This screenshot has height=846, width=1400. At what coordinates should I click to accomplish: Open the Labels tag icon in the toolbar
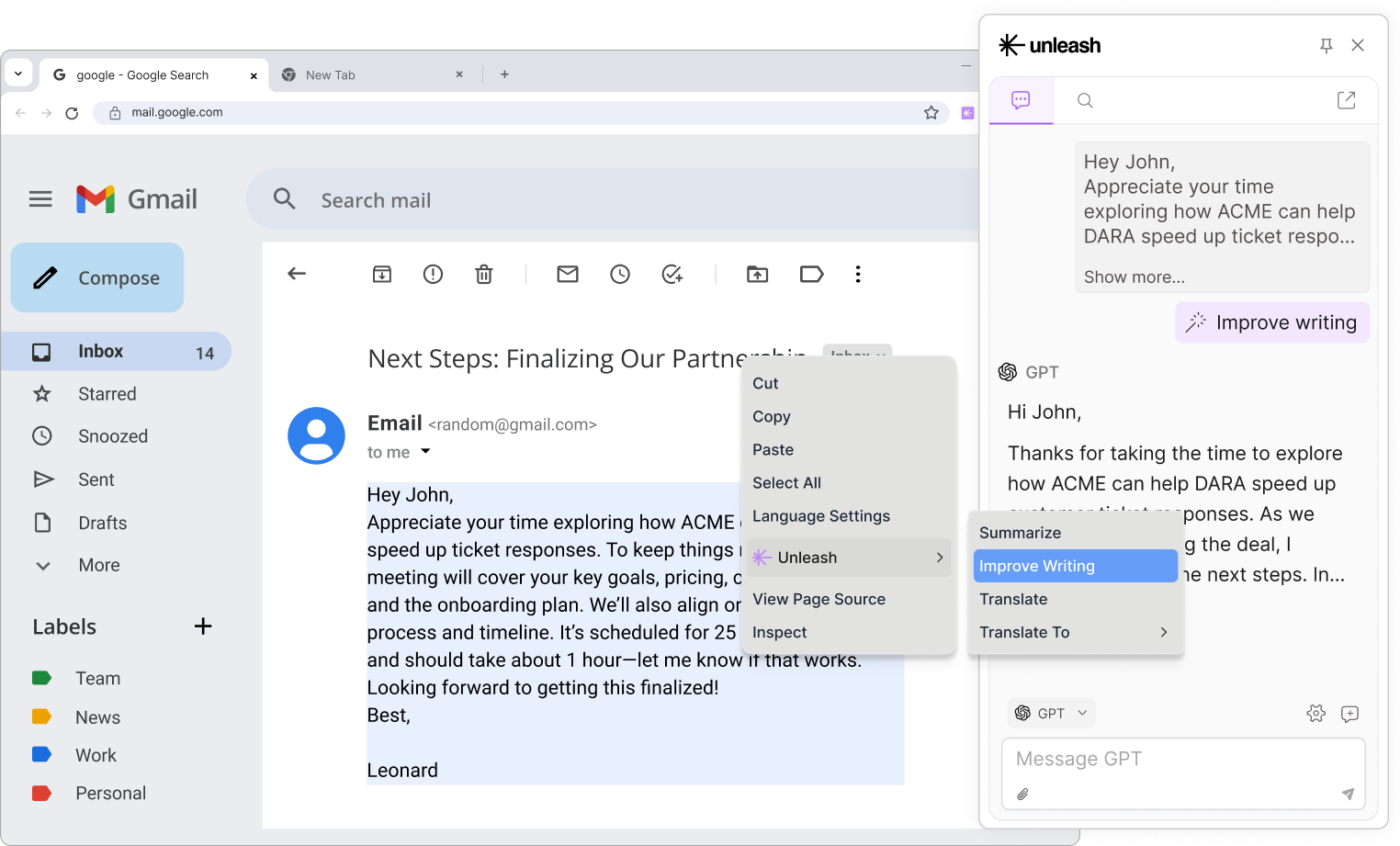click(x=812, y=274)
